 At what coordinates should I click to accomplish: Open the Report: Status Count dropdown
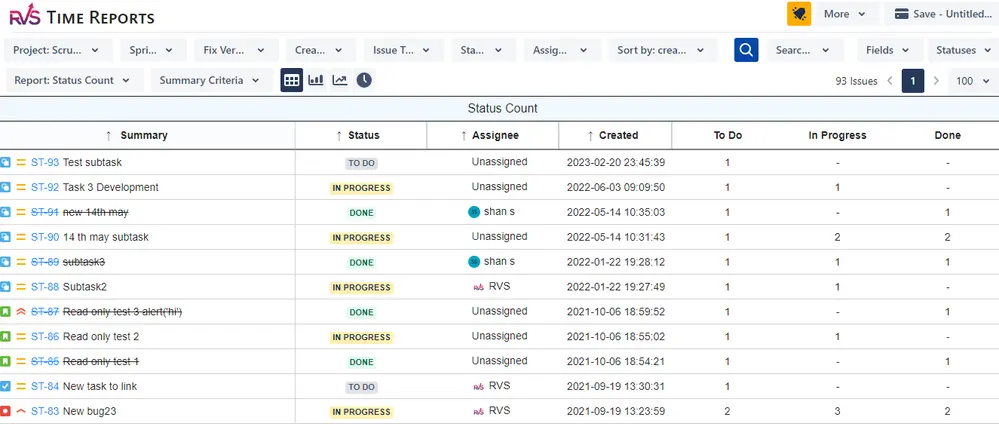[74, 80]
